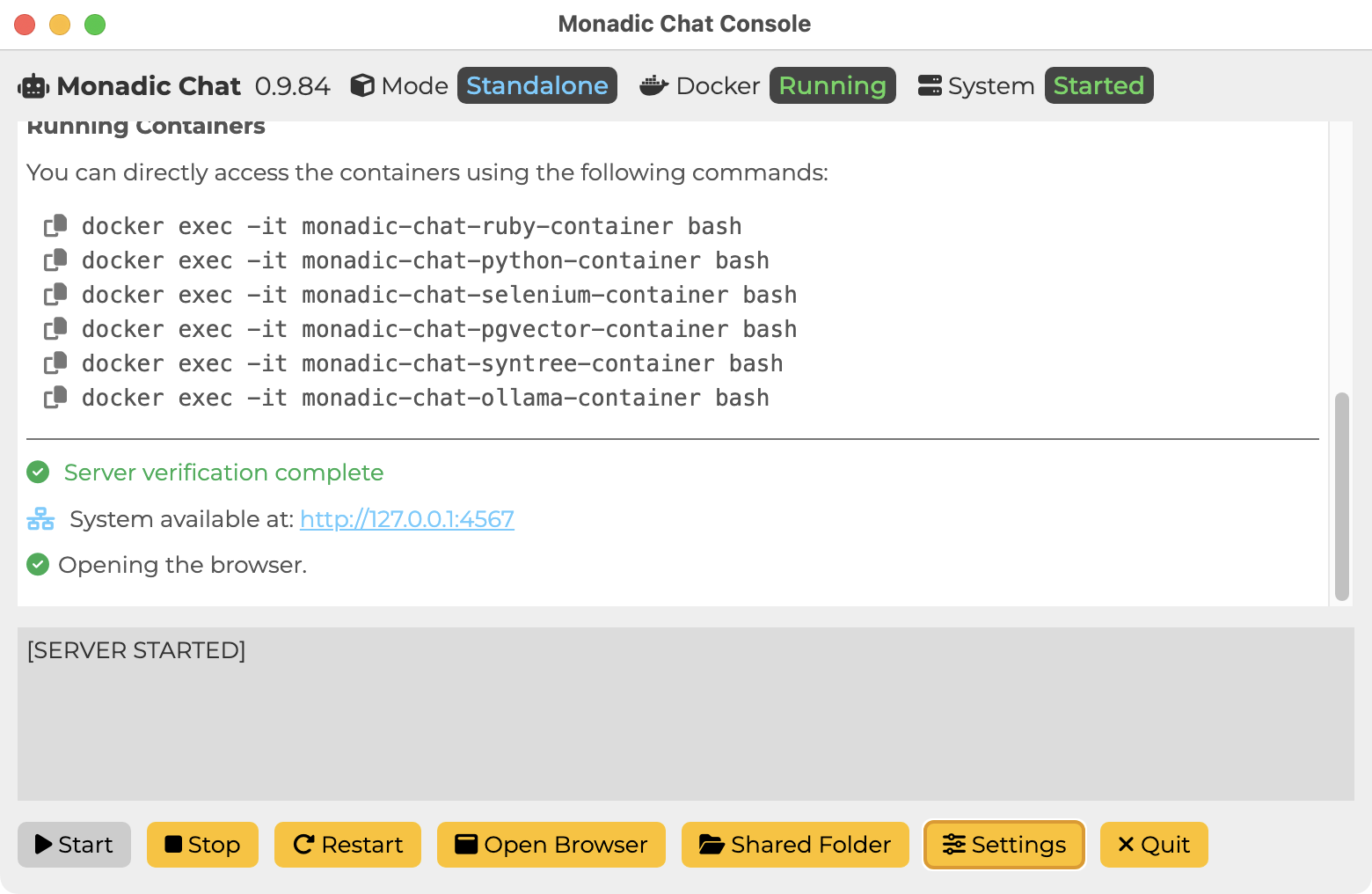Restart the server
This screenshot has width=1372, height=894.
(x=347, y=845)
